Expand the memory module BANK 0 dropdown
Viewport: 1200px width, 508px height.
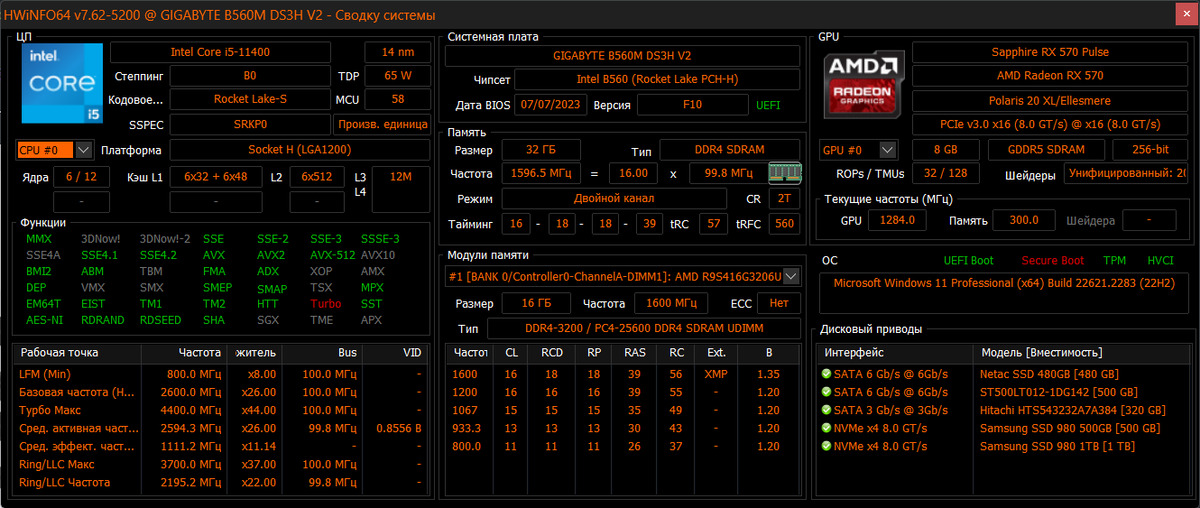pos(791,276)
